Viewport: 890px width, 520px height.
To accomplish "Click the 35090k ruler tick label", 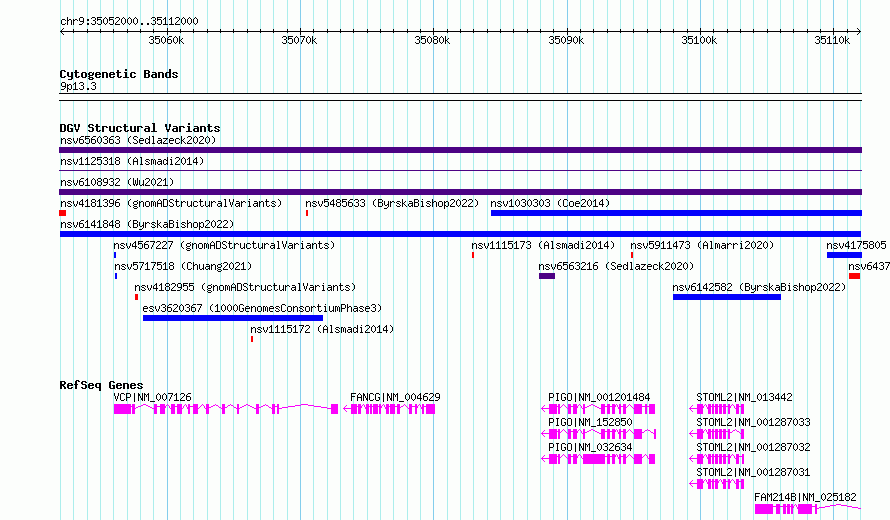I will pyautogui.click(x=566, y=40).
